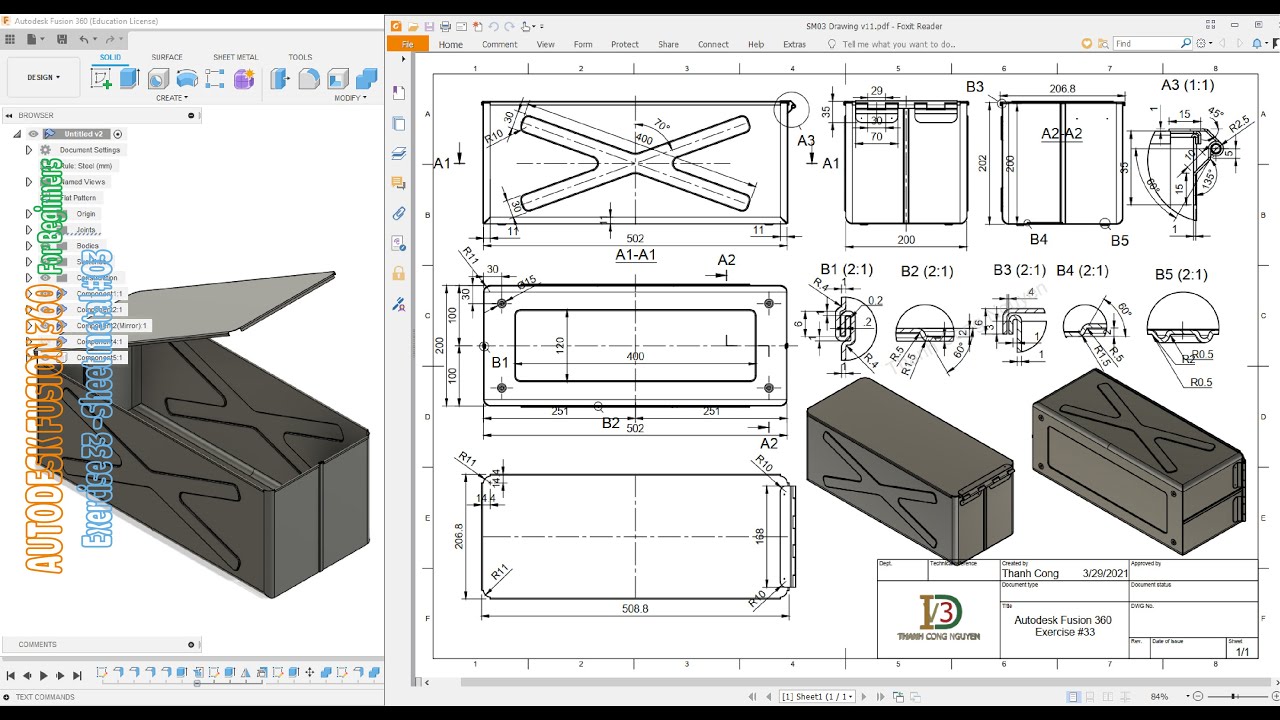
Task: Click the Undo arrow in Fusion 360
Action: pyautogui.click(x=85, y=39)
